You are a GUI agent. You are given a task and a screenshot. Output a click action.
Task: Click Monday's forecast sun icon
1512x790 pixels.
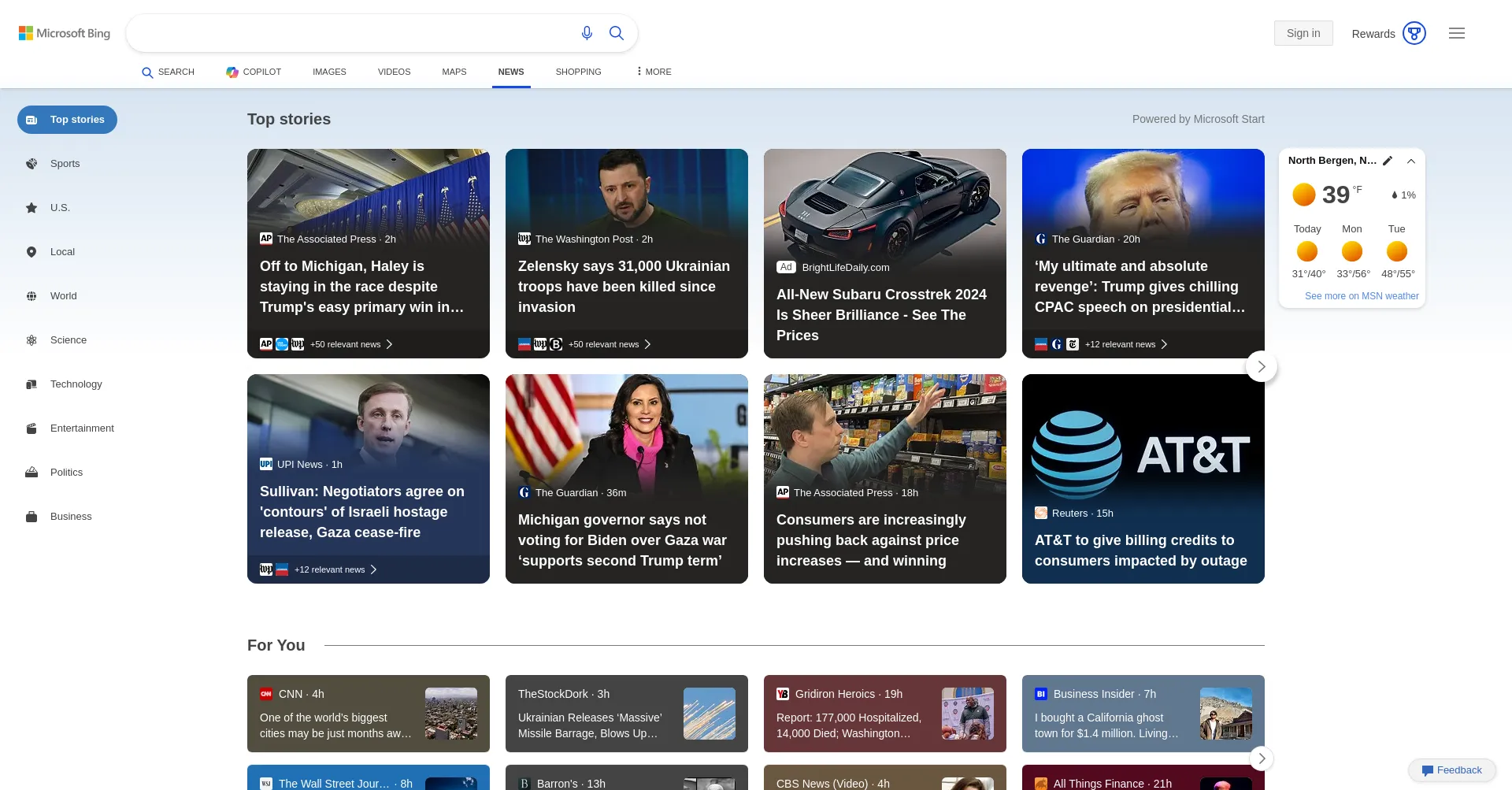(x=1352, y=251)
